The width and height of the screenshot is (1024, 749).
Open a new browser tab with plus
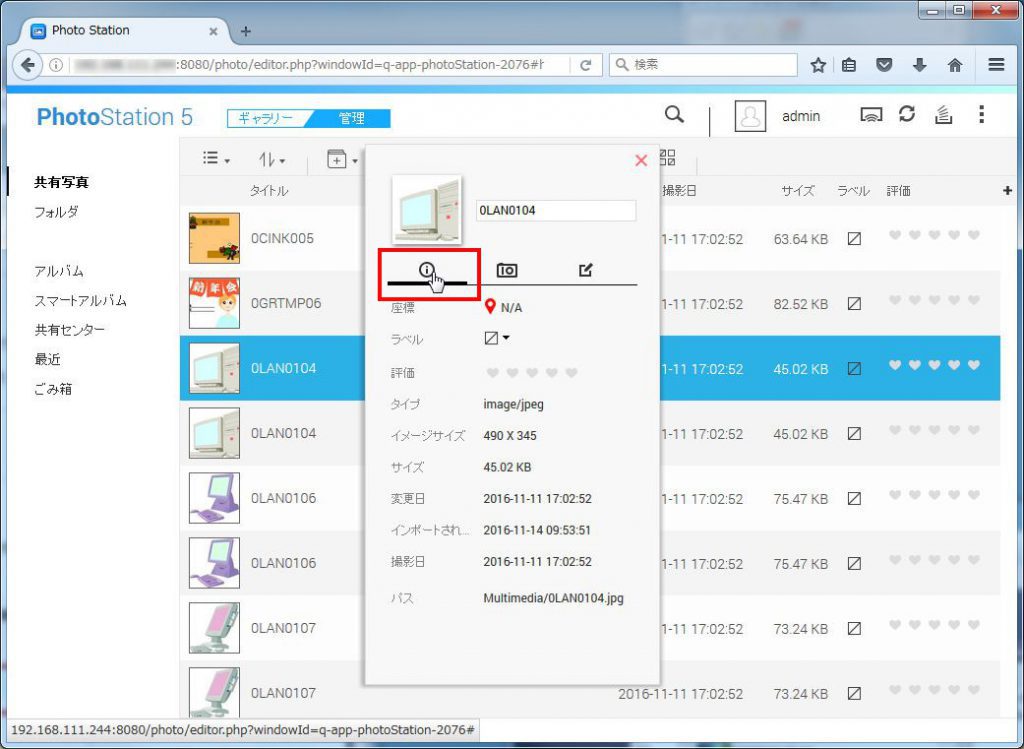point(246,31)
